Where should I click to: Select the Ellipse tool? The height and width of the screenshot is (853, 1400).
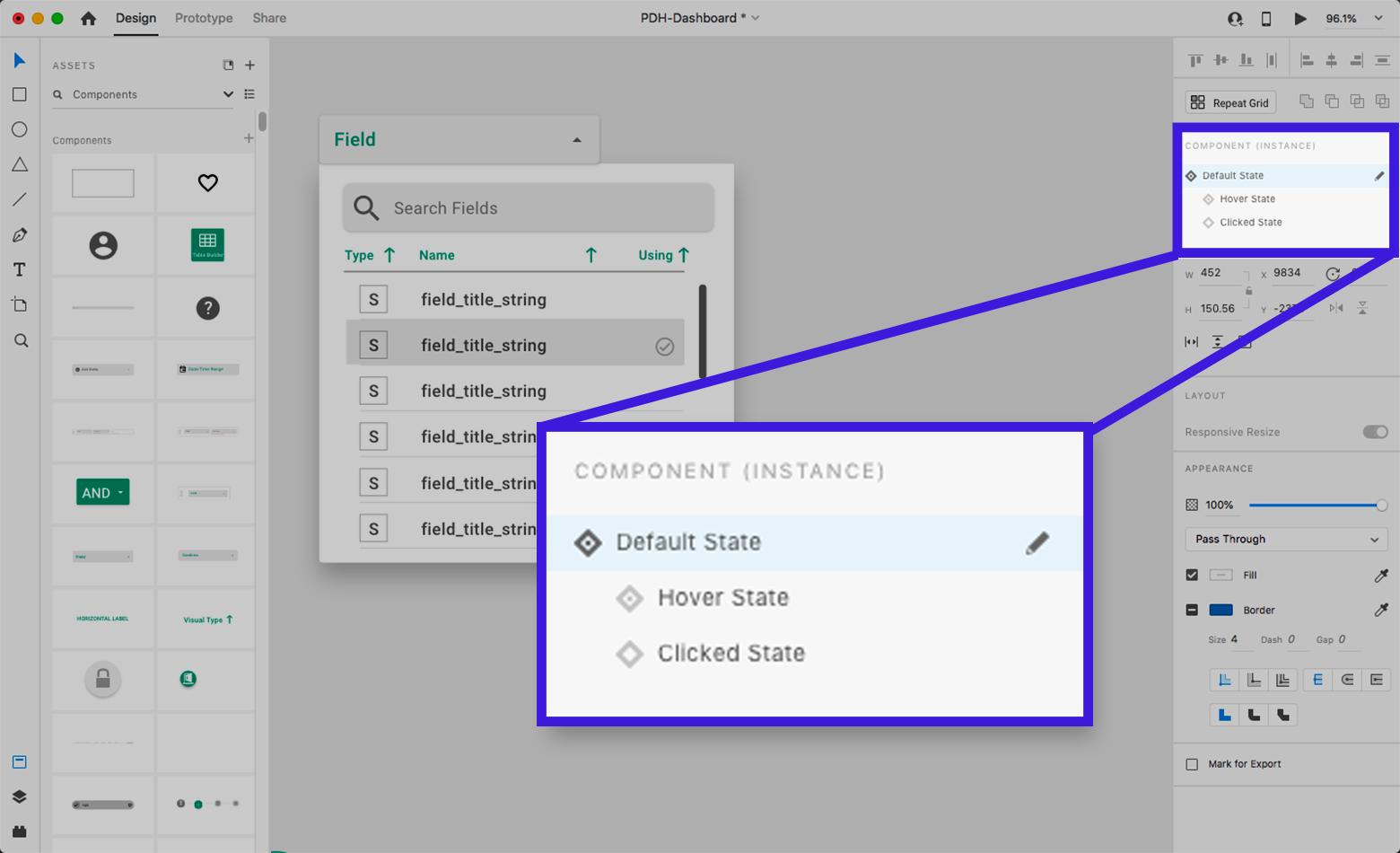[x=20, y=129]
